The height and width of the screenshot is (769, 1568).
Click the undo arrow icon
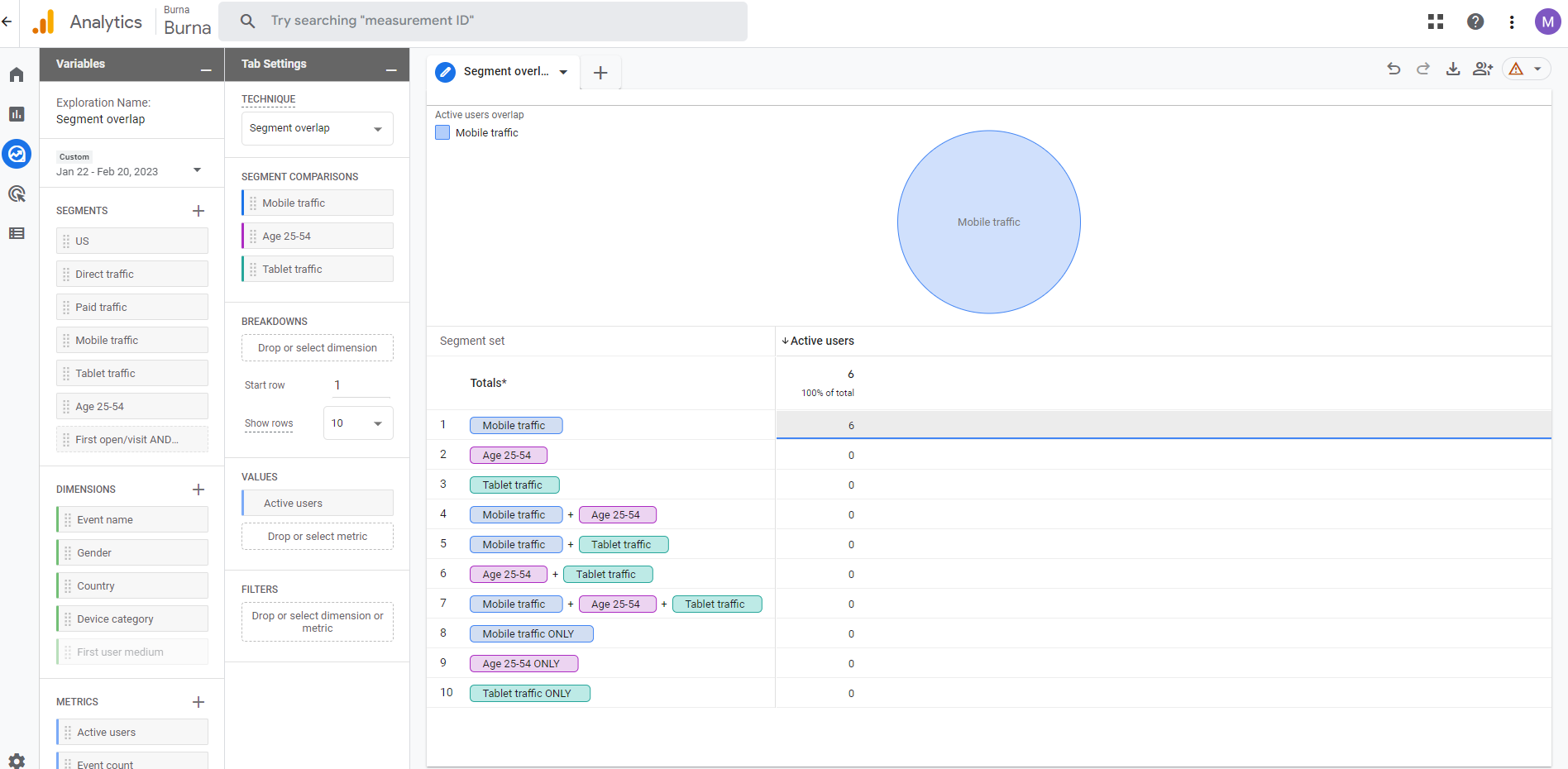click(x=1394, y=69)
